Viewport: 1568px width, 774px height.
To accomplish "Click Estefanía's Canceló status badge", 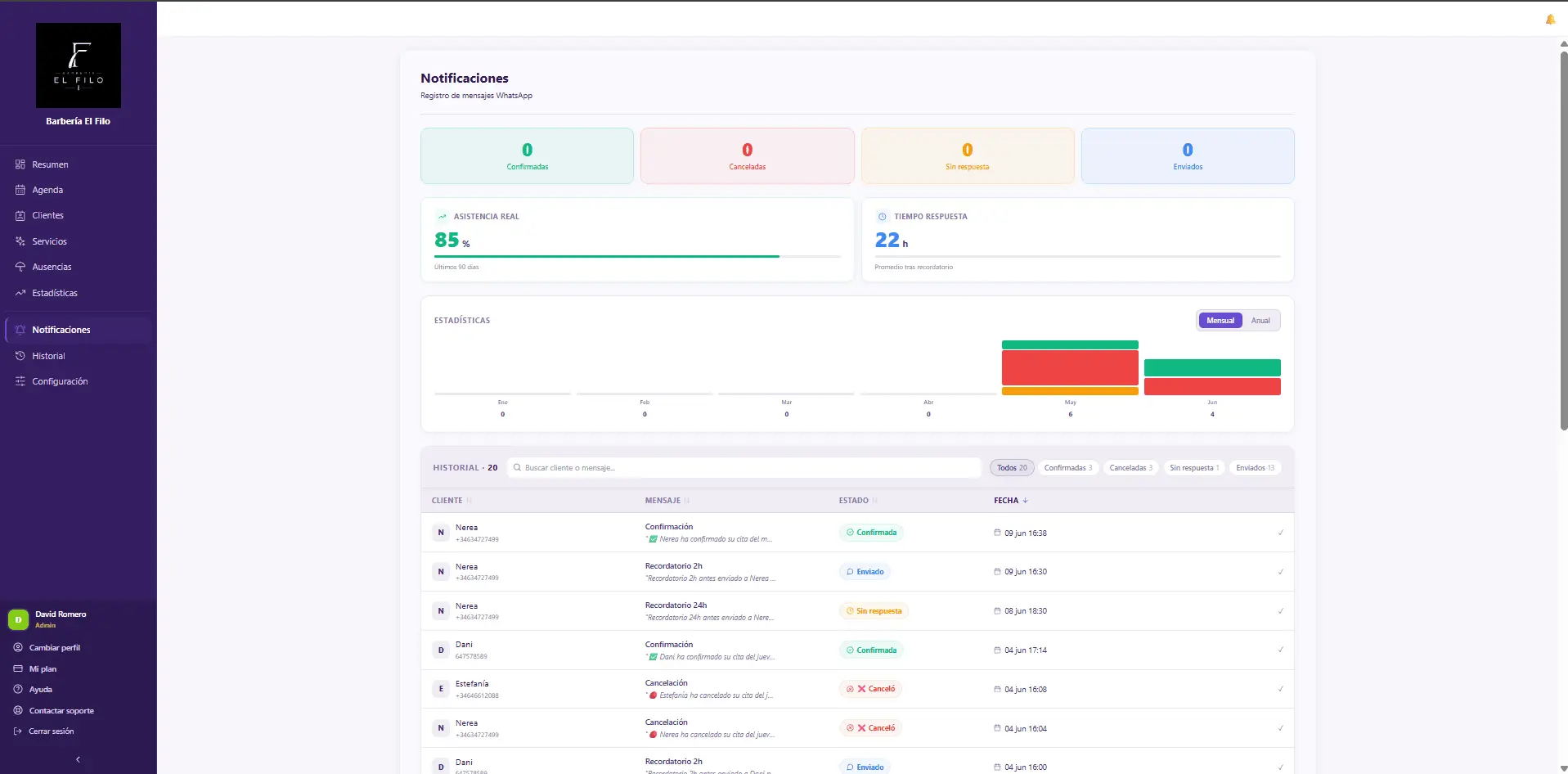I will (870, 689).
